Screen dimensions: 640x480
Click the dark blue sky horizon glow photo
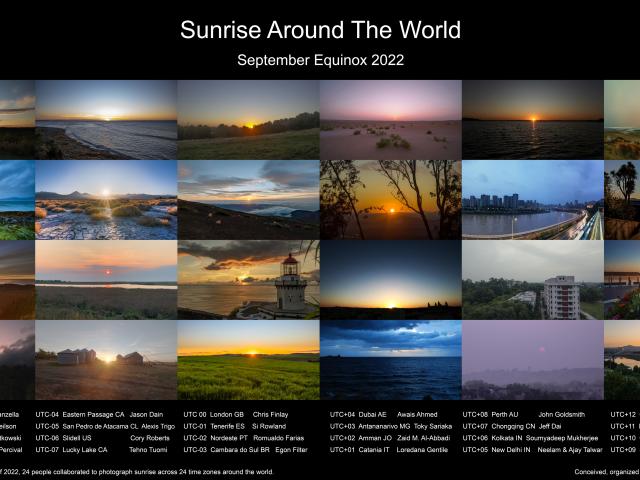pos(391,280)
